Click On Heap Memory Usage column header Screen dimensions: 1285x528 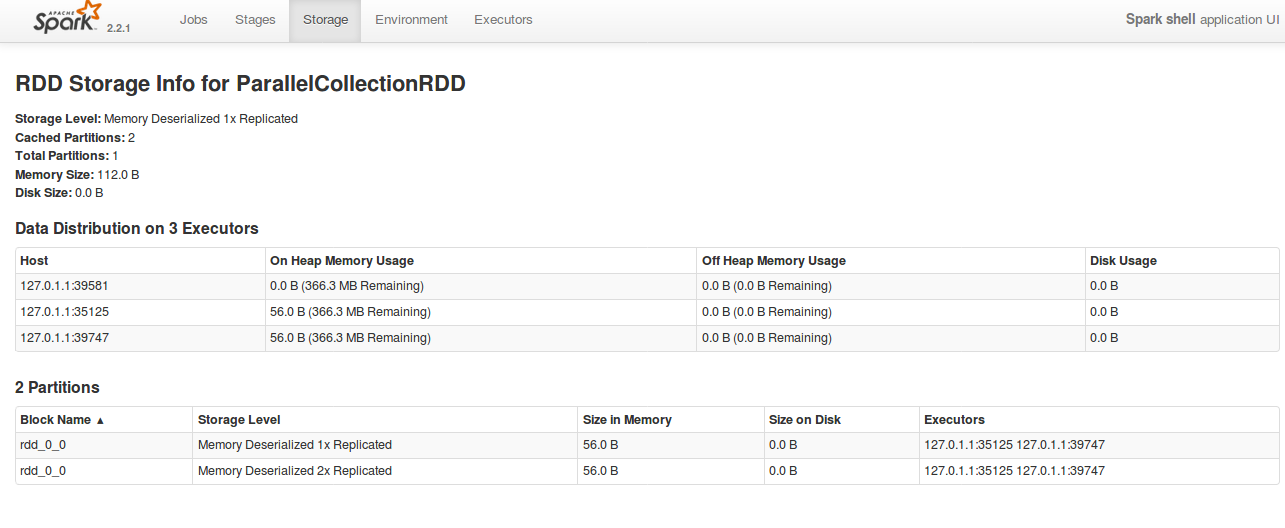(x=341, y=261)
